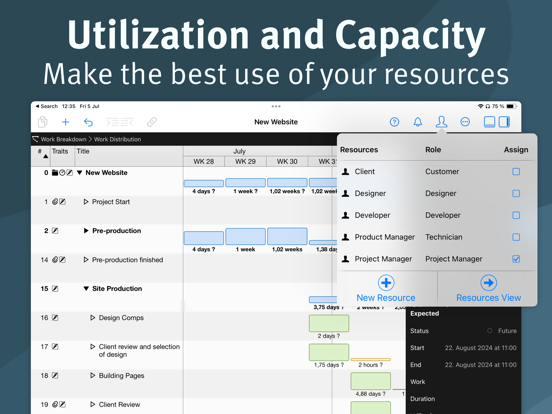Toggle the right sidebar panel icon
This screenshot has width=552, height=414.
(x=504, y=122)
